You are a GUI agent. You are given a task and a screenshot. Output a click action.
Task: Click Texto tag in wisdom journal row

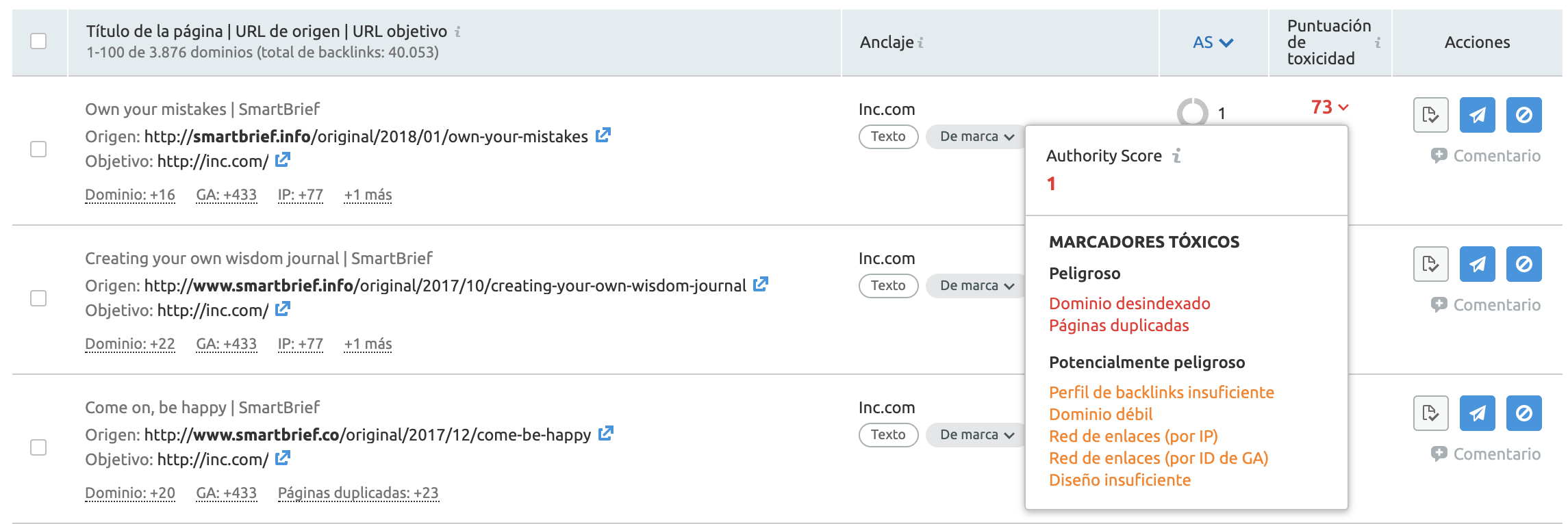(x=888, y=285)
